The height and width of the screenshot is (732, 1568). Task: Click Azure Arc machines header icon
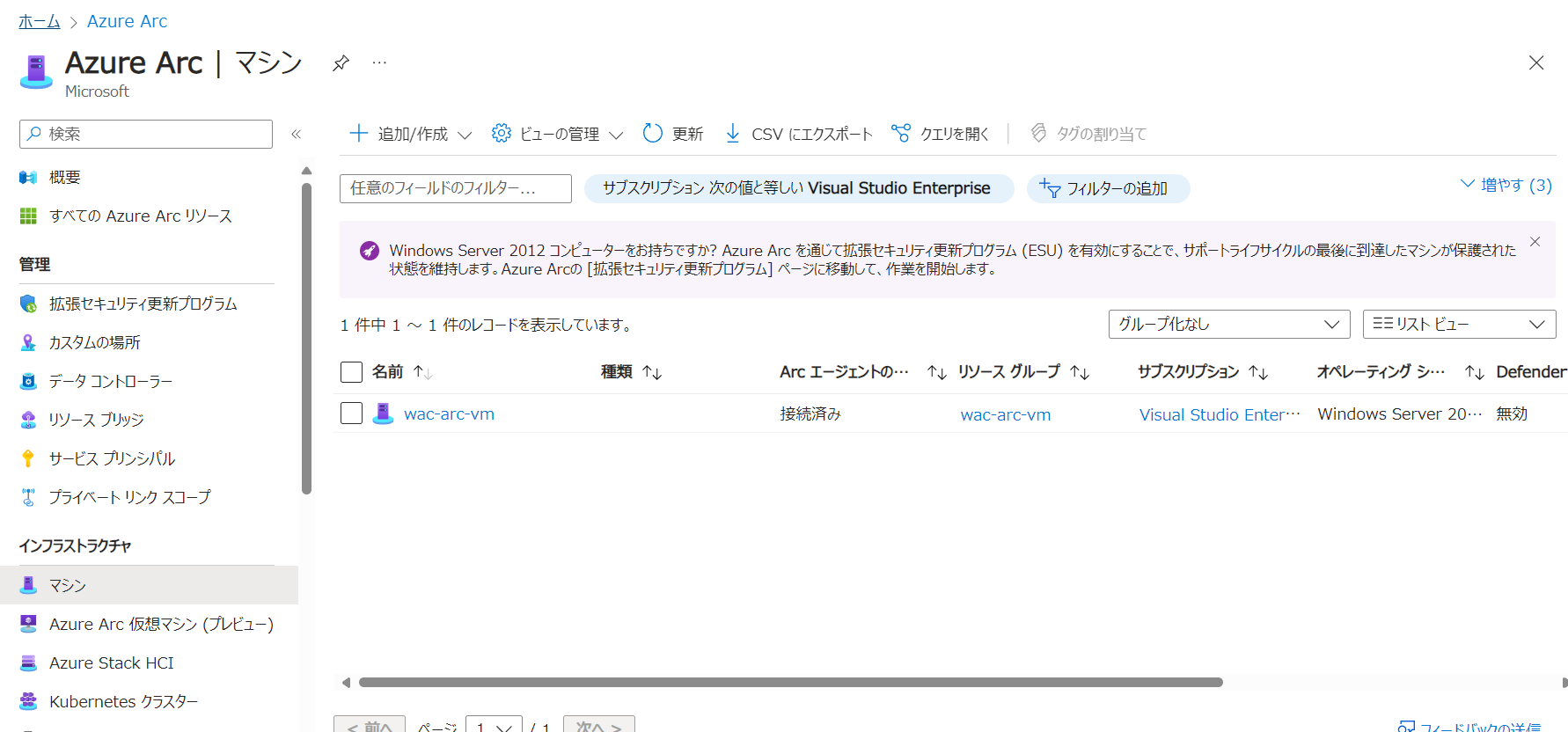coord(36,72)
